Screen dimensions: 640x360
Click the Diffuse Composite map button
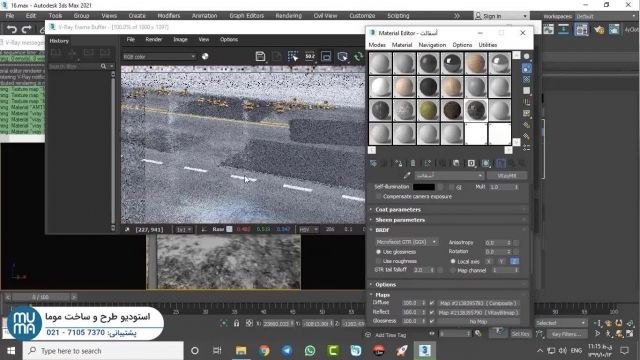(x=478, y=303)
